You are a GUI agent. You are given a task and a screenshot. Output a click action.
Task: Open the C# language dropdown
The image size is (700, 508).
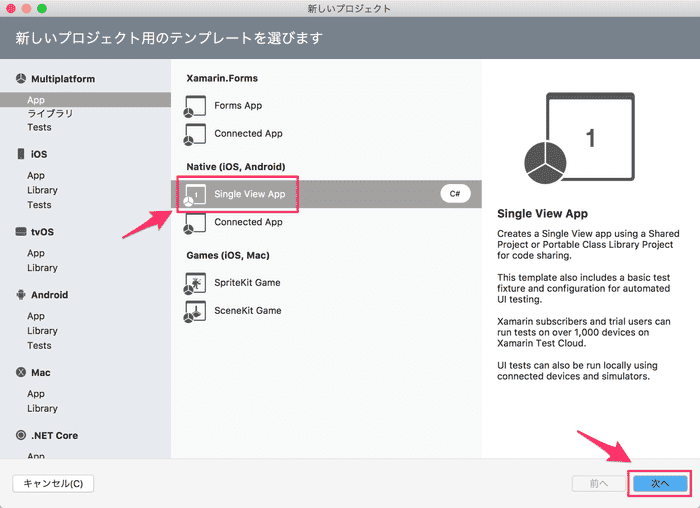point(455,194)
